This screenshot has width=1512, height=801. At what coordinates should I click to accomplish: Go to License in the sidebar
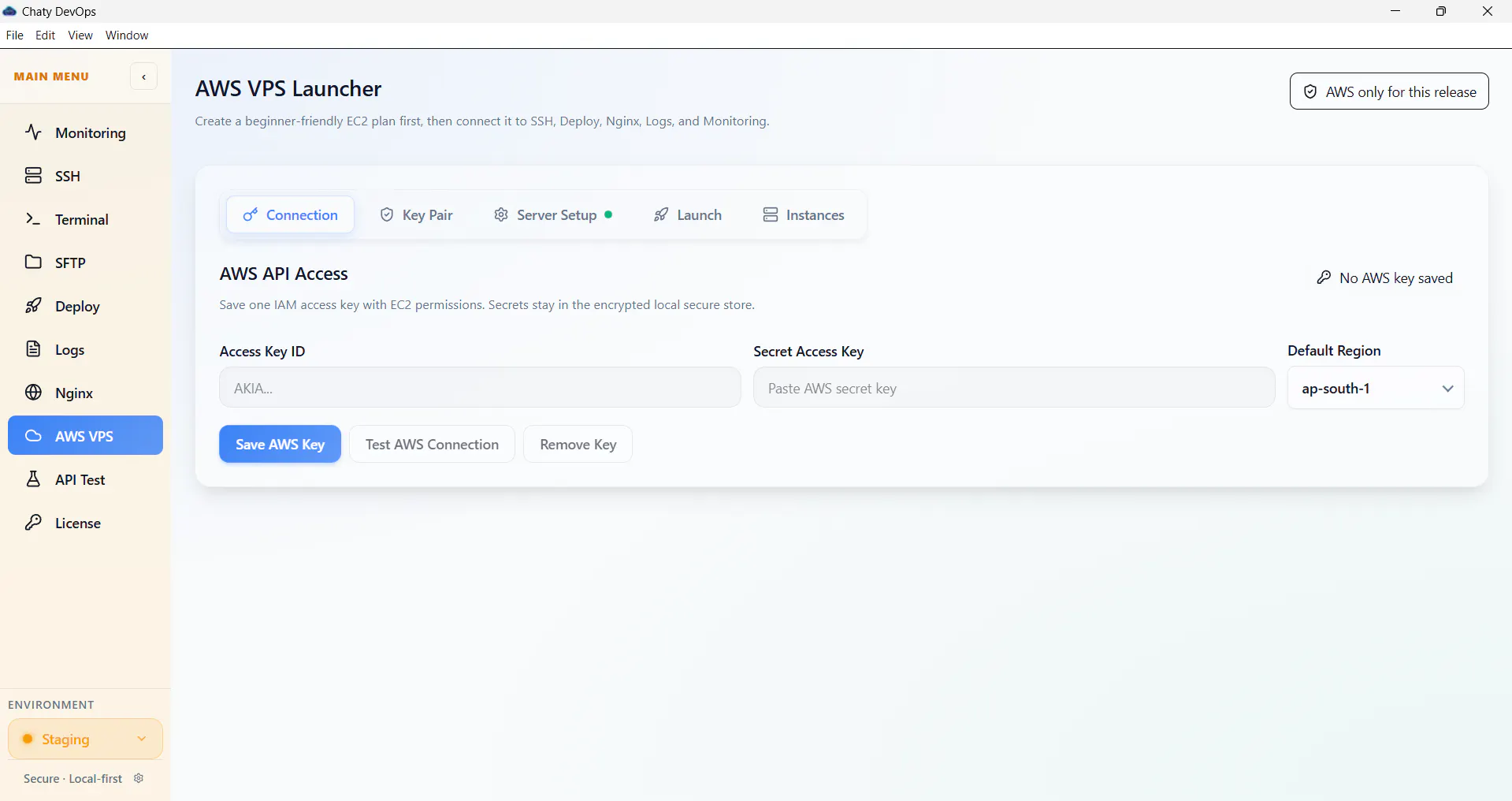click(x=85, y=523)
